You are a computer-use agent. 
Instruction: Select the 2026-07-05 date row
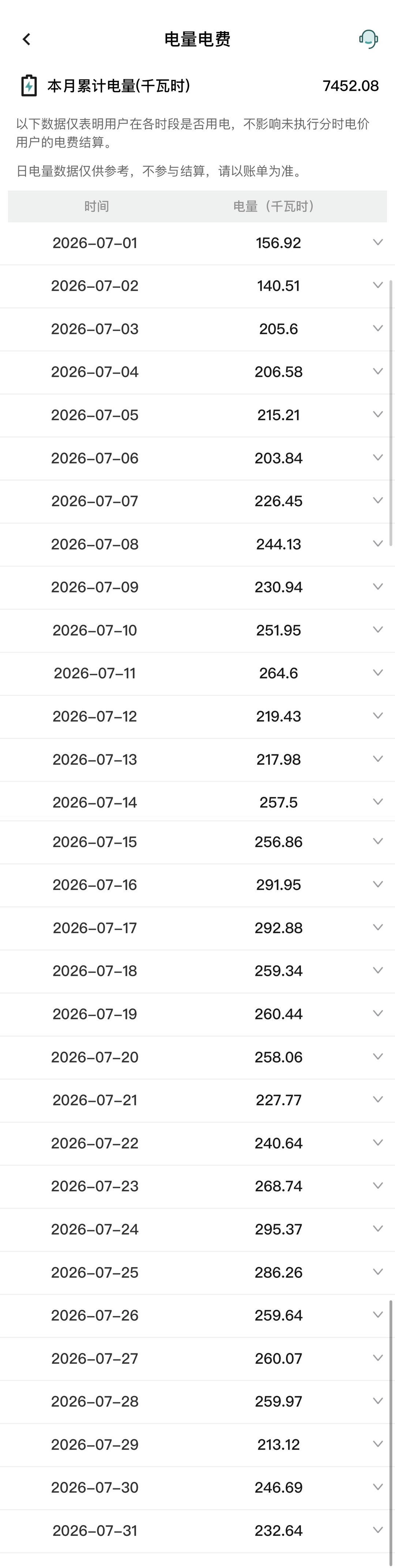click(197, 415)
